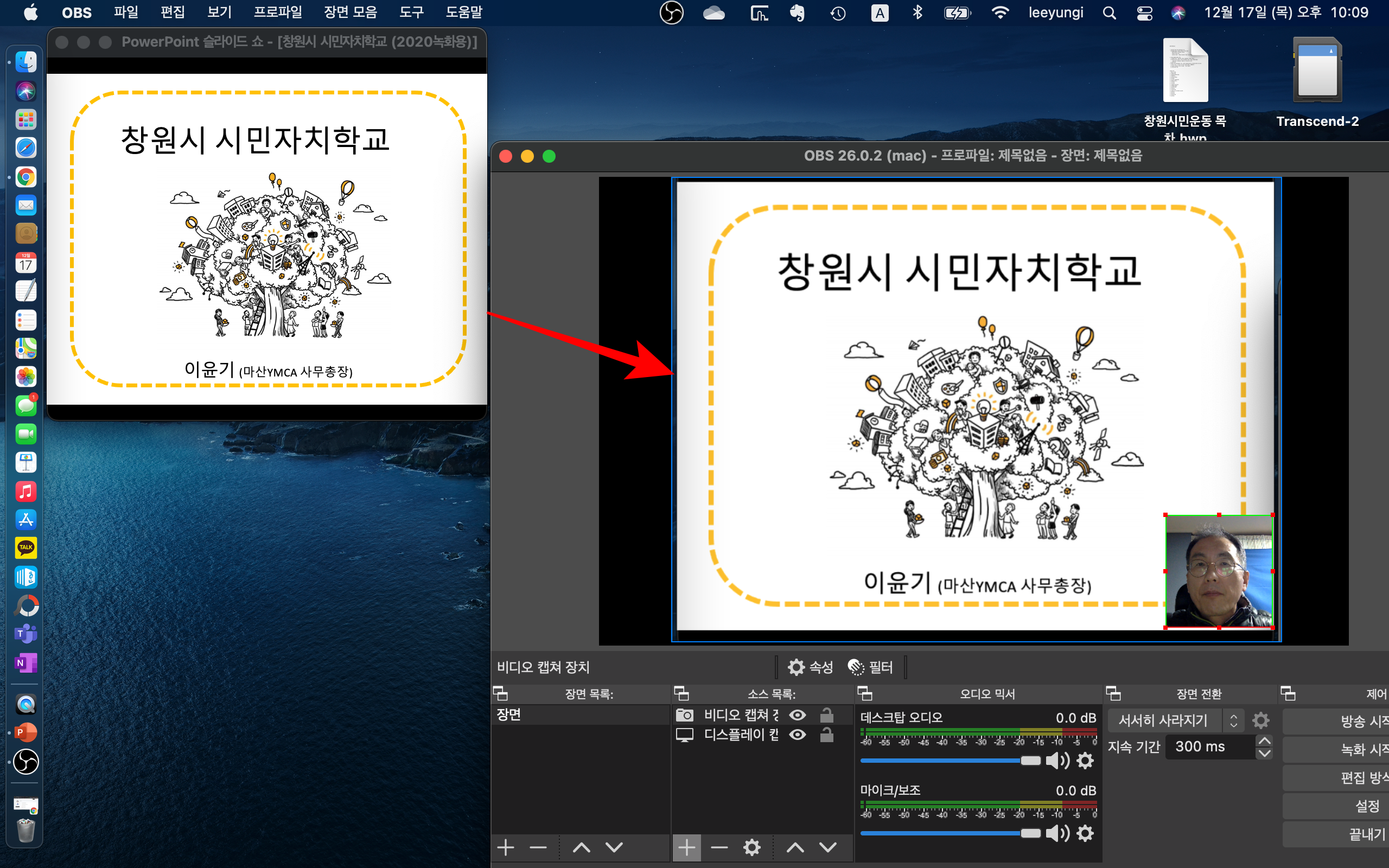Adjust the Desktop Audio volume slider
This screenshot has width=1389, height=868.
click(1030, 761)
